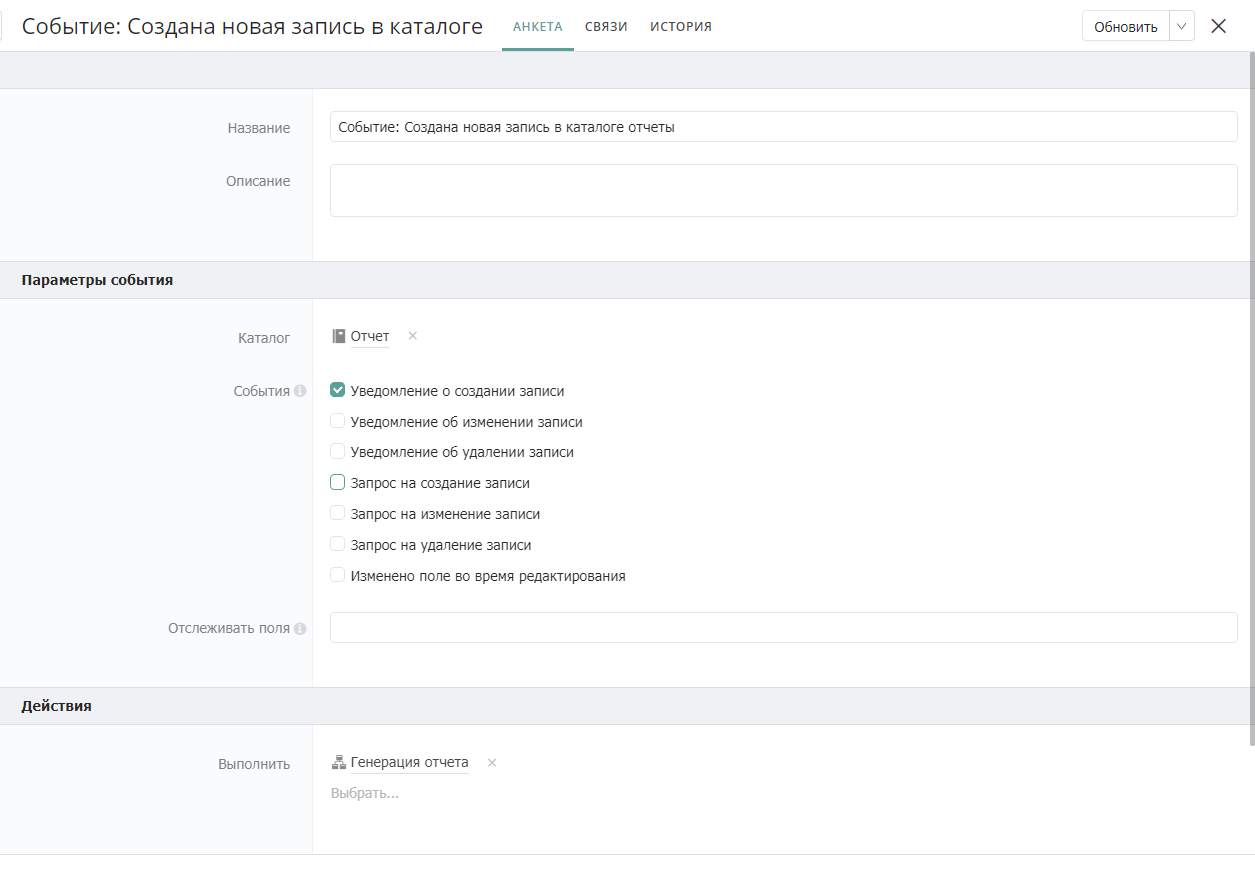
Task: Click the Отслеживать поля field selector
Action: [783, 628]
